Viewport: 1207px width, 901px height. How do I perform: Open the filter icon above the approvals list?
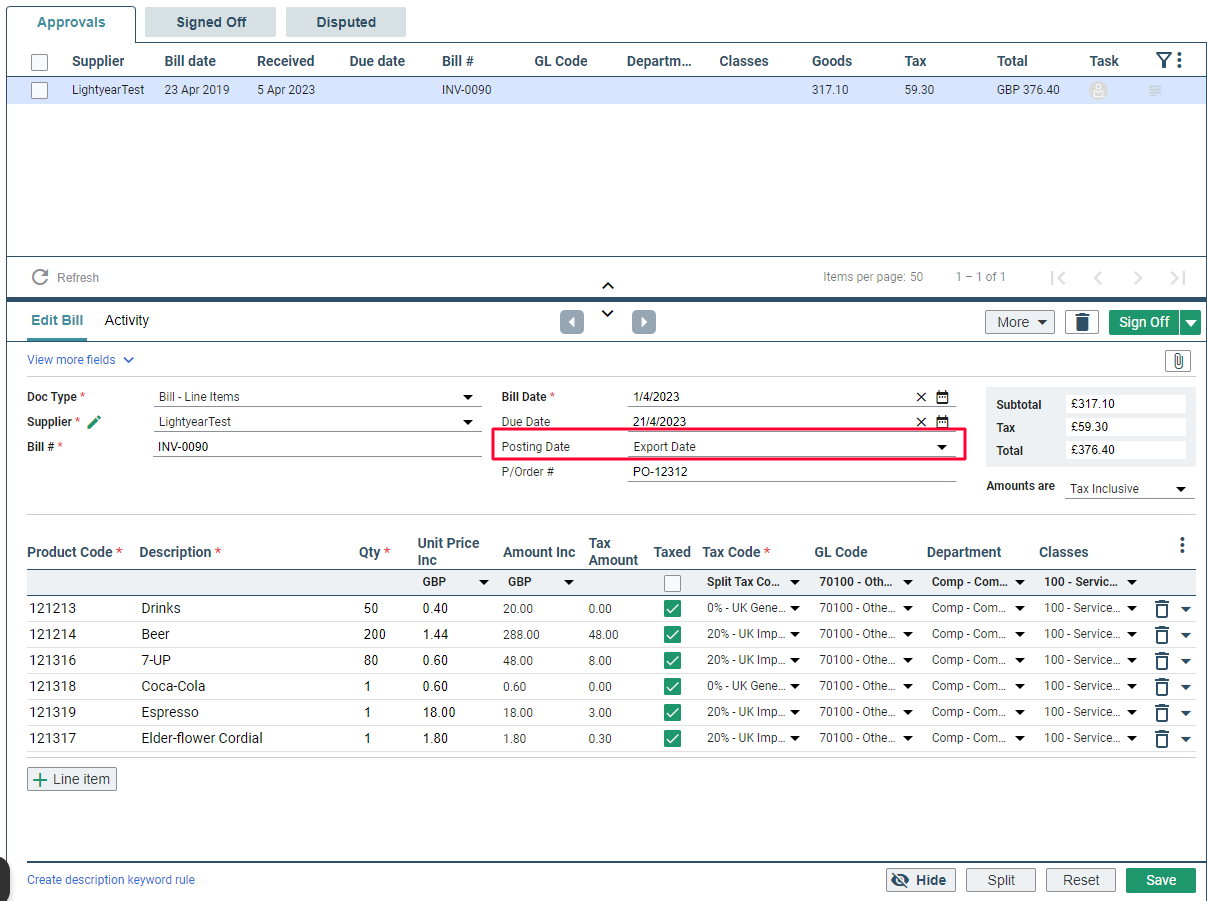1164,60
